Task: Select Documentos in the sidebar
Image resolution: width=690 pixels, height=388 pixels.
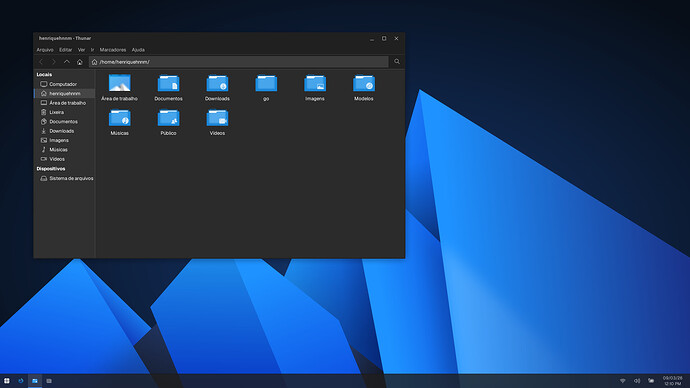Action: [64, 121]
